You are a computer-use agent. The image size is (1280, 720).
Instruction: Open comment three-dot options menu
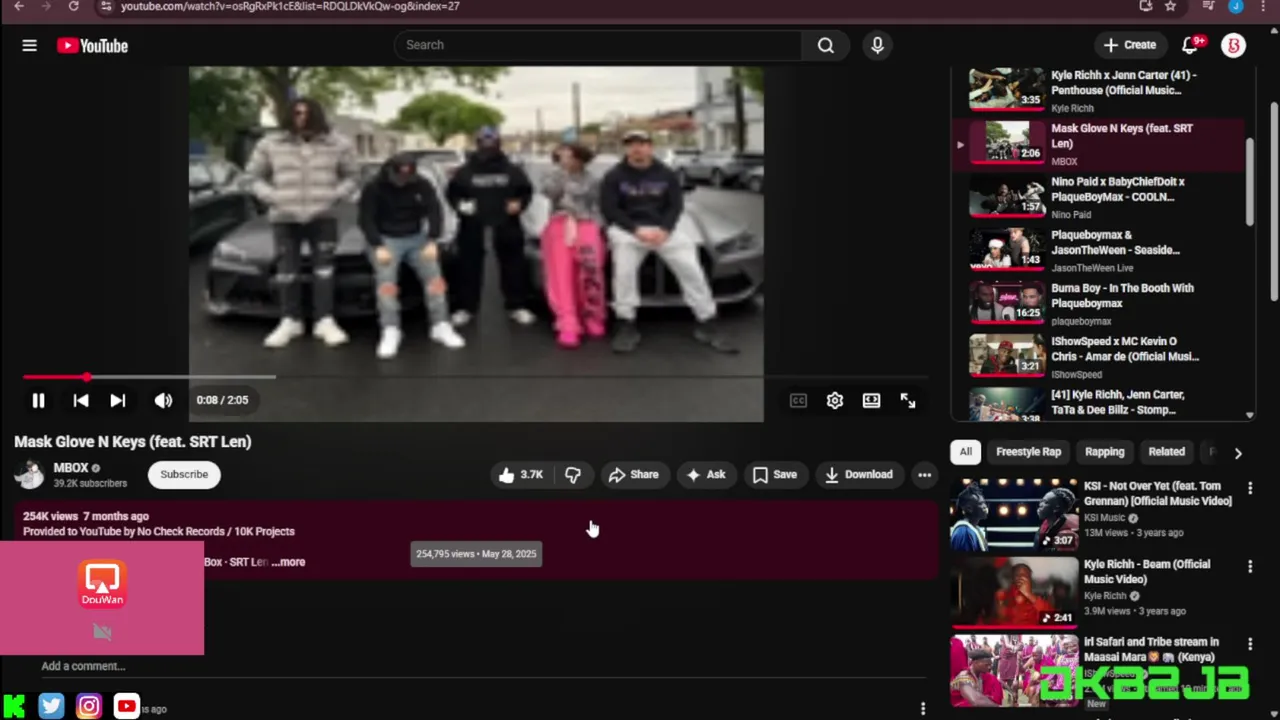tap(922, 708)
